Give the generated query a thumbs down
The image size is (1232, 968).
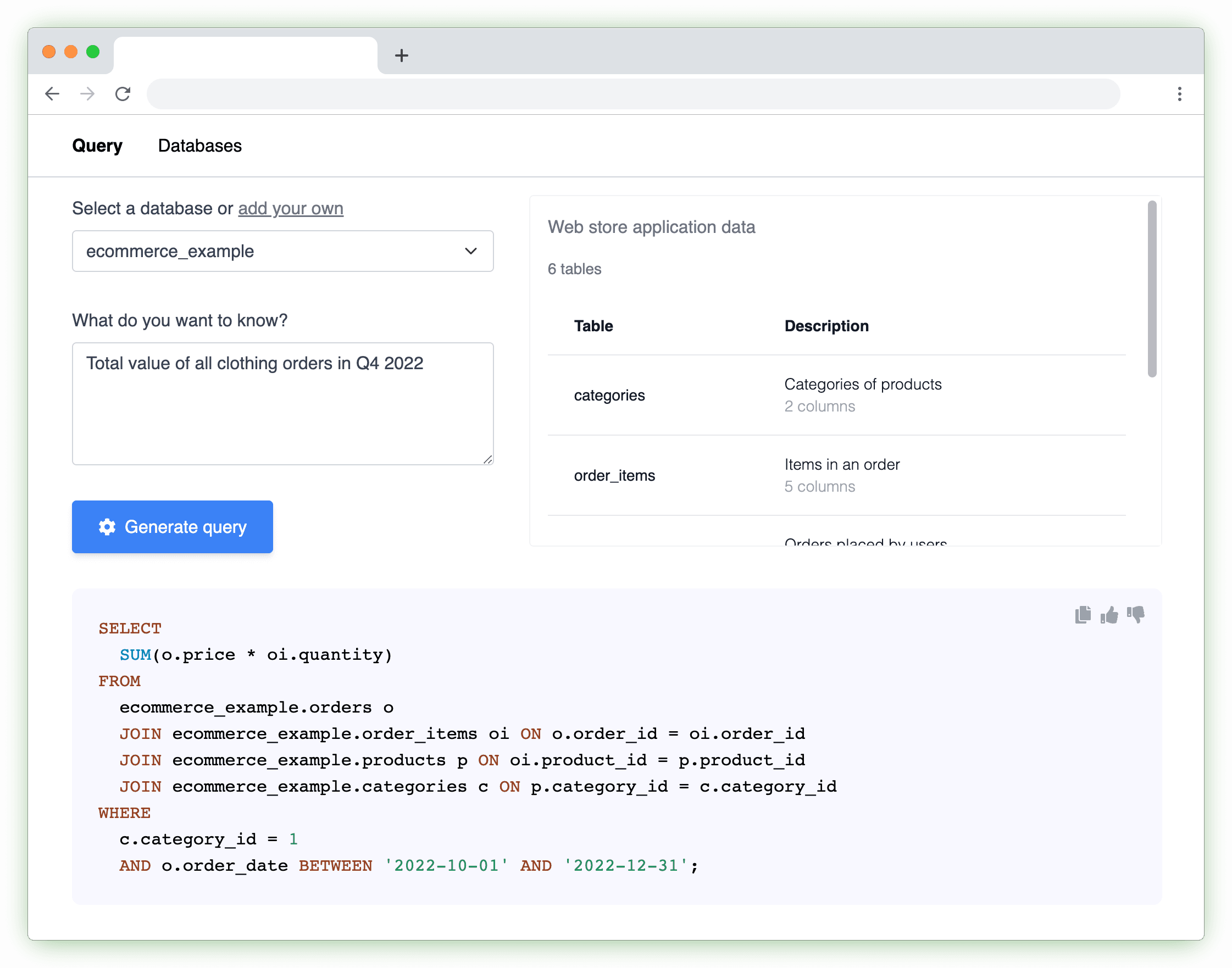tap(1136, 614)
